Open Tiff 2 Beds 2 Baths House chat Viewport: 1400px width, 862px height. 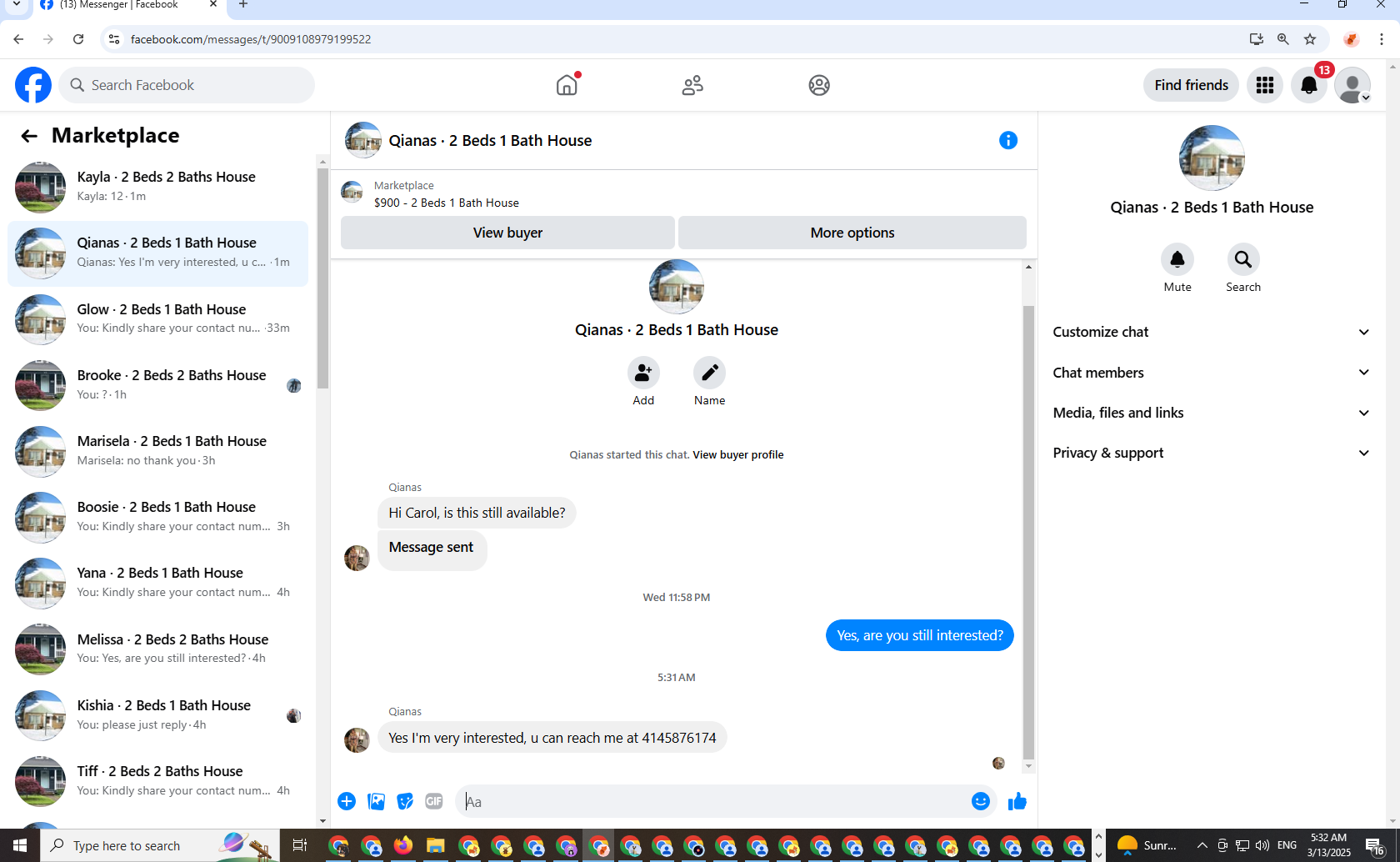tap(158, 781)
